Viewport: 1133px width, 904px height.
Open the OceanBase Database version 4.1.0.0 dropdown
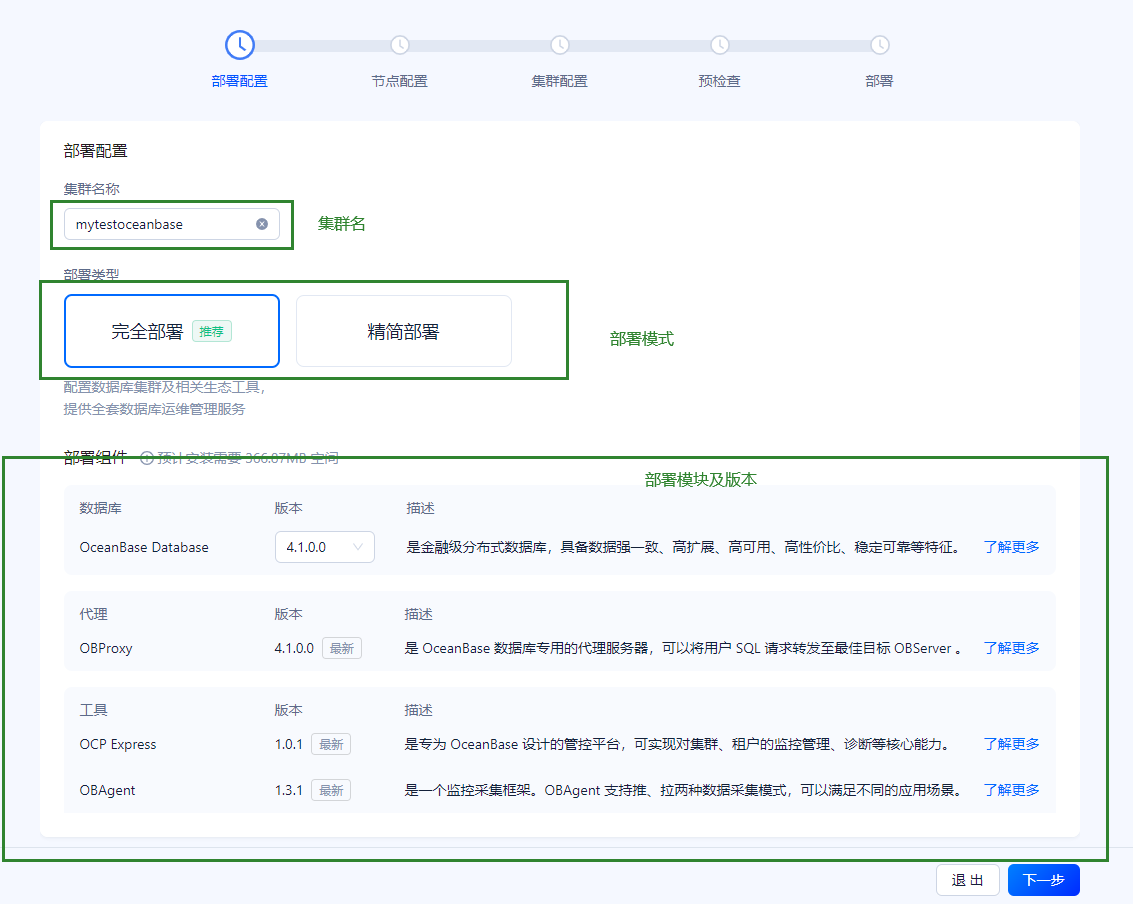(x=324, y=547)
